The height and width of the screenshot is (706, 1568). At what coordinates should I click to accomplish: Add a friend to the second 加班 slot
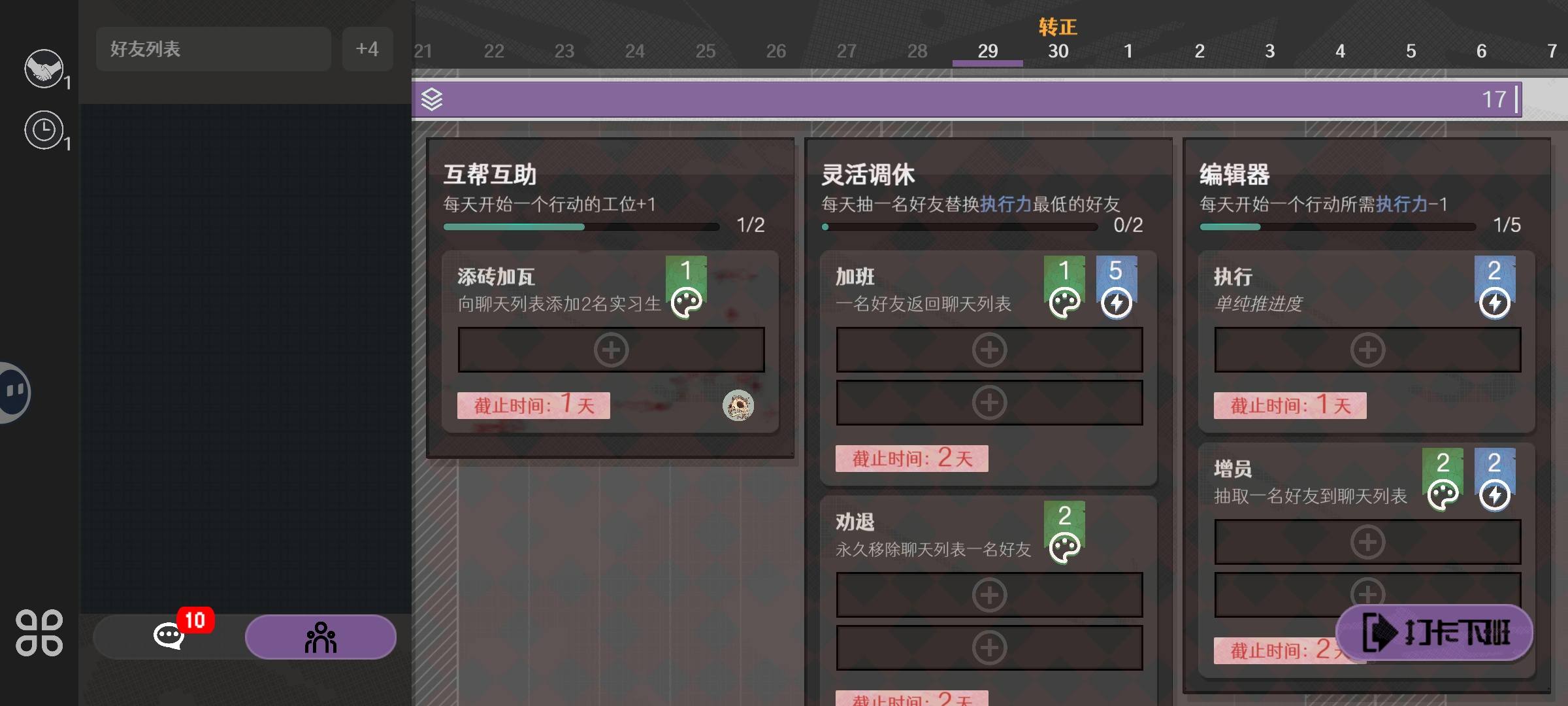[989, 403]
